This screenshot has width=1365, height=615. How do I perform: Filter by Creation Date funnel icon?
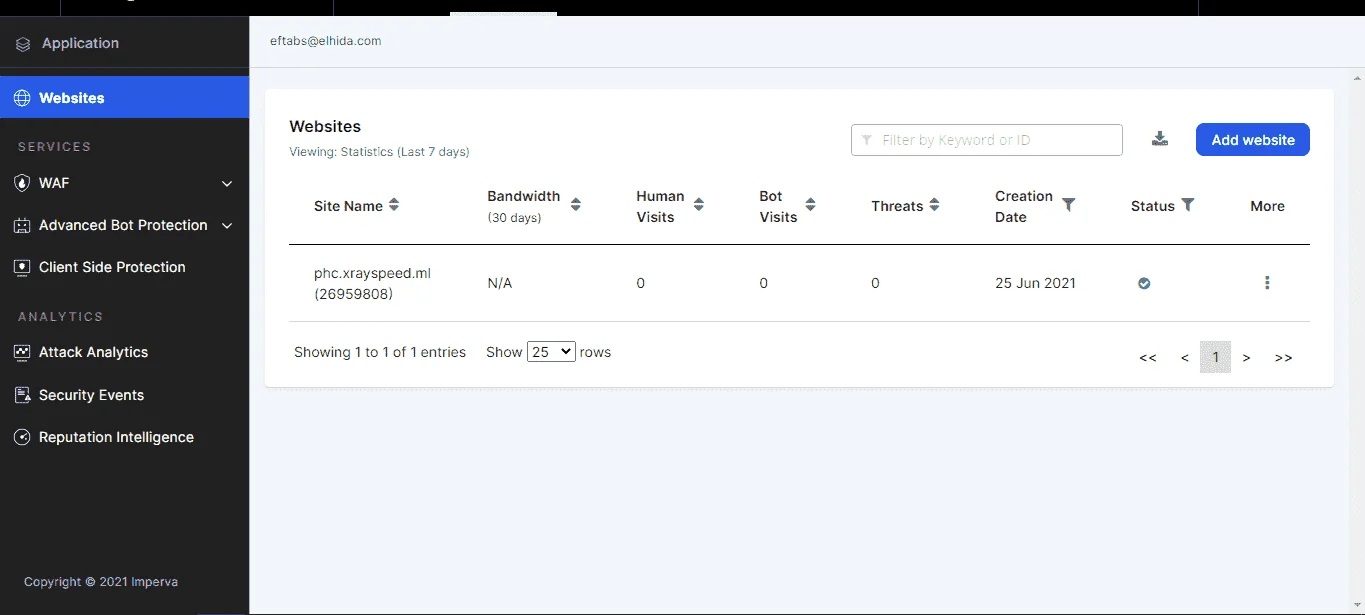pyautogui.click(x=1069, y=204)
